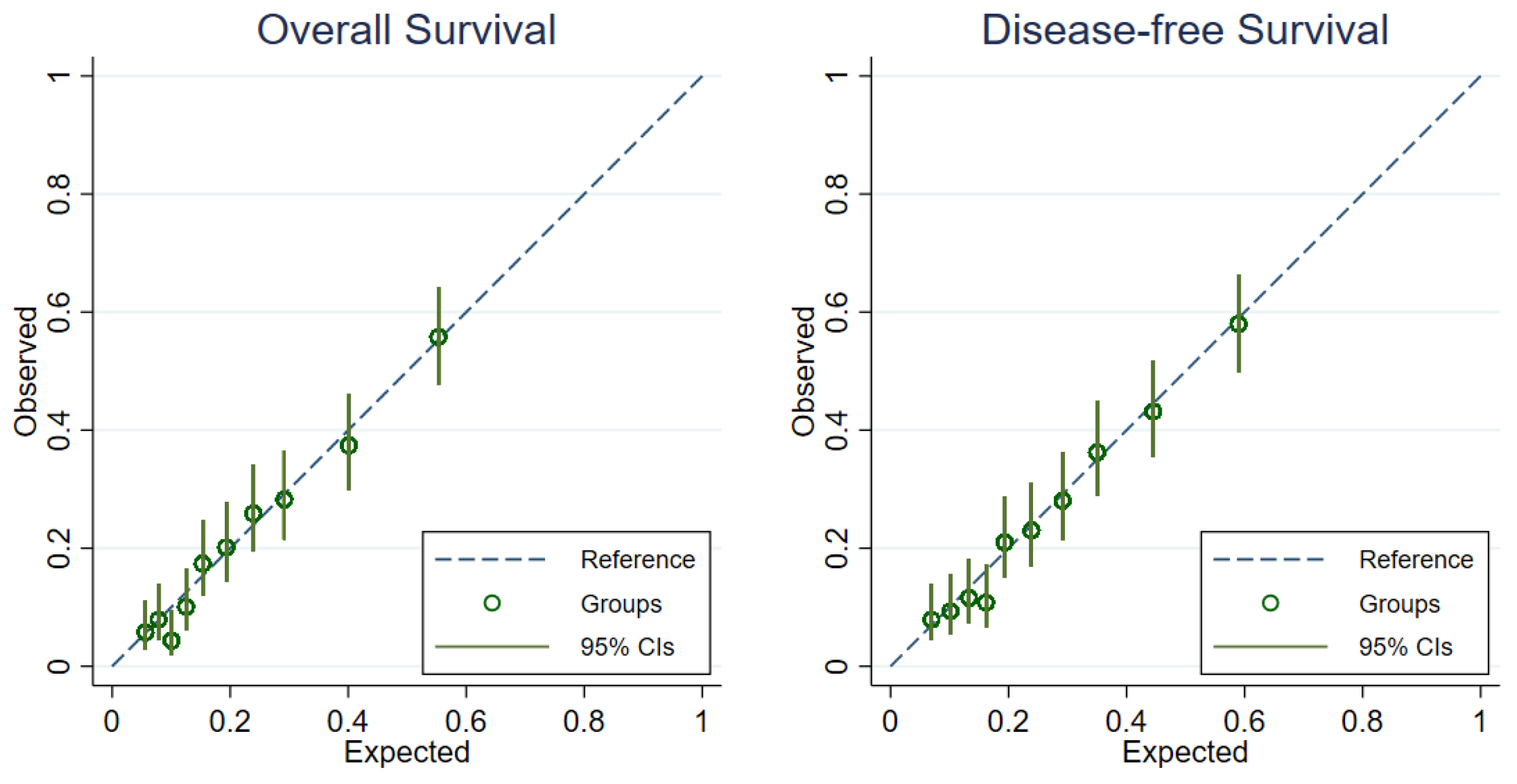Click the Groups circle marker in Disease-free Survival legend
Image resolution: width=1517 pixels, height=784 pixels.
coord(1270,603)
